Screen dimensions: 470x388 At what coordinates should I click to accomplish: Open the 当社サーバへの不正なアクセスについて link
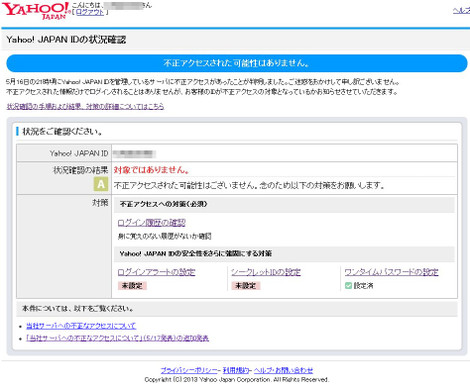81,326
